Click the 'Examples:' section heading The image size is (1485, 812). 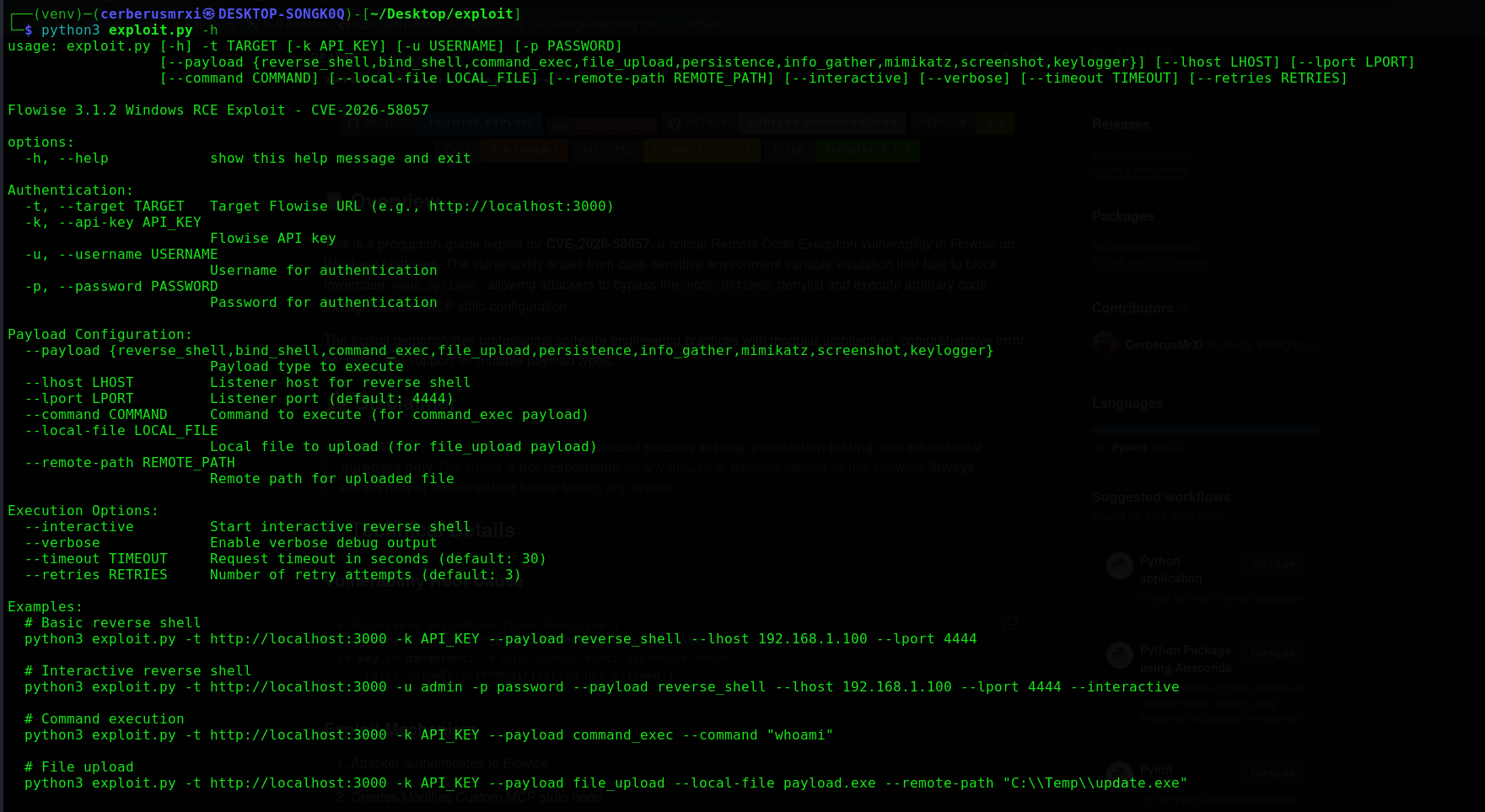point(46,607)
